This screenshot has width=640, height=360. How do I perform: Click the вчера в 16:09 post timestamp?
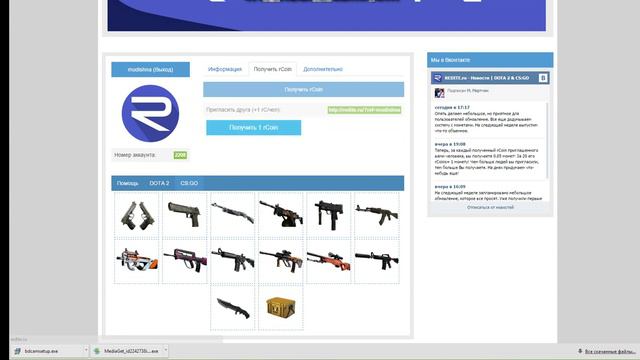(x=449, y=187)
